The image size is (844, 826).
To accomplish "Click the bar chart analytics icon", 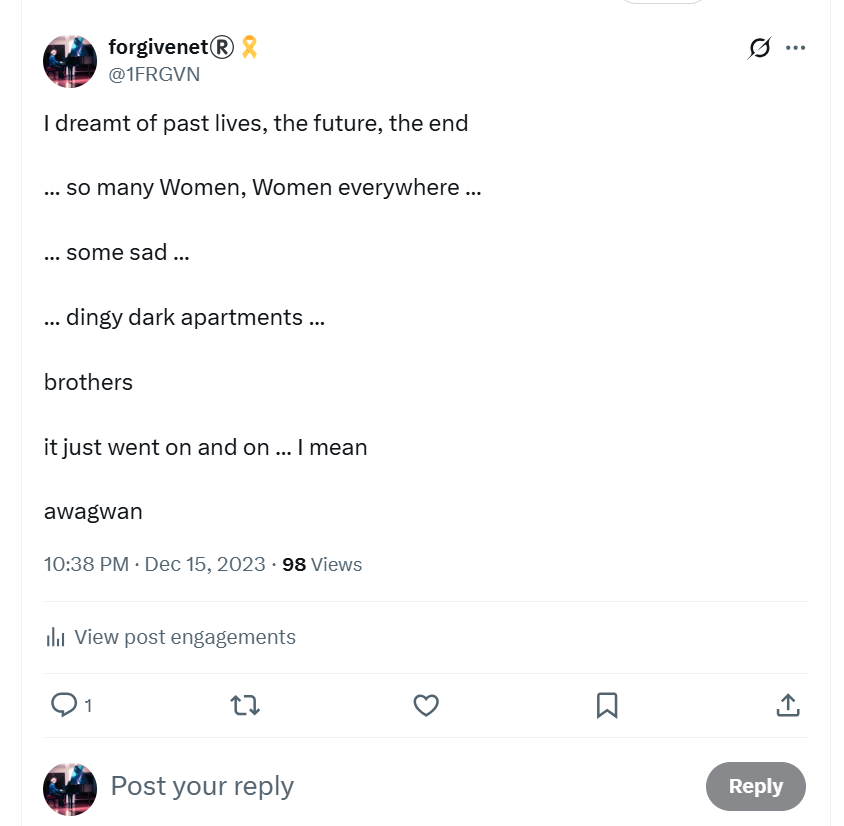I will 55,637.
